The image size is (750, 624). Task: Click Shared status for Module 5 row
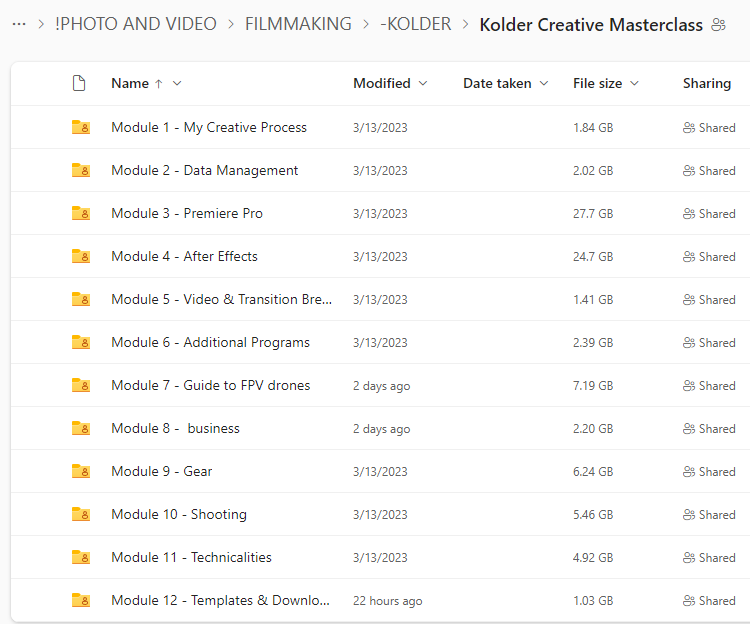709,300
